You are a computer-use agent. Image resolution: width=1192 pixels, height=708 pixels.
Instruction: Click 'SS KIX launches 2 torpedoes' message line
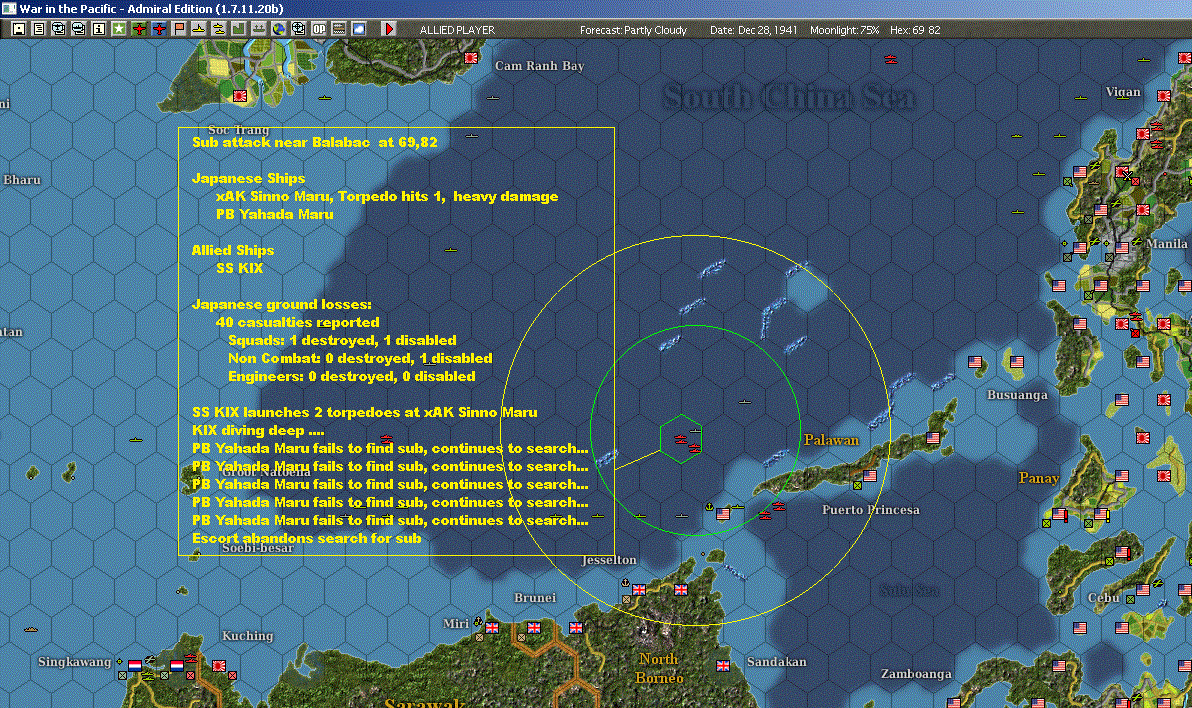tap(365, 412)
